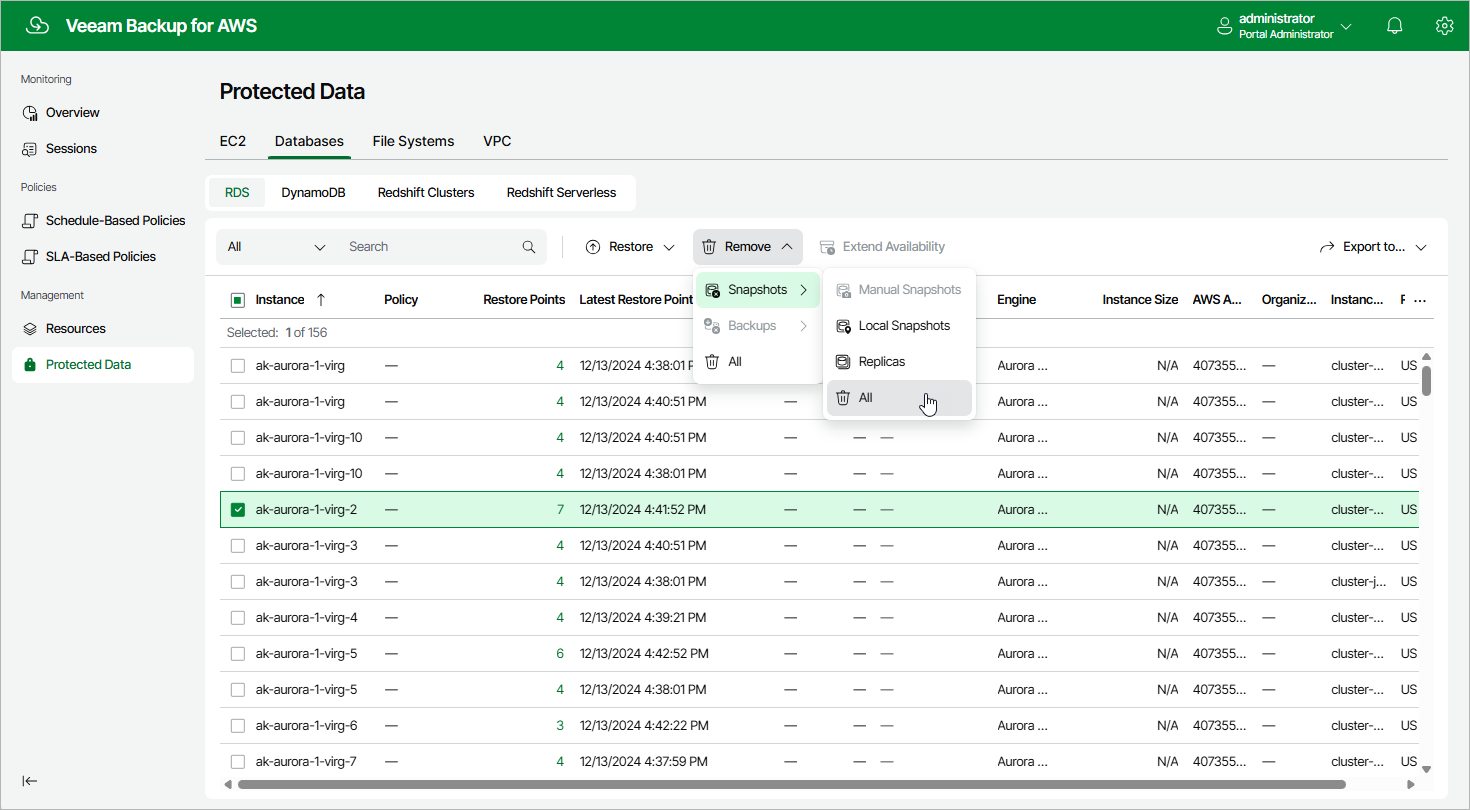
Task: Click the horizontal scrollbar thumb
Action: (791, 785)
